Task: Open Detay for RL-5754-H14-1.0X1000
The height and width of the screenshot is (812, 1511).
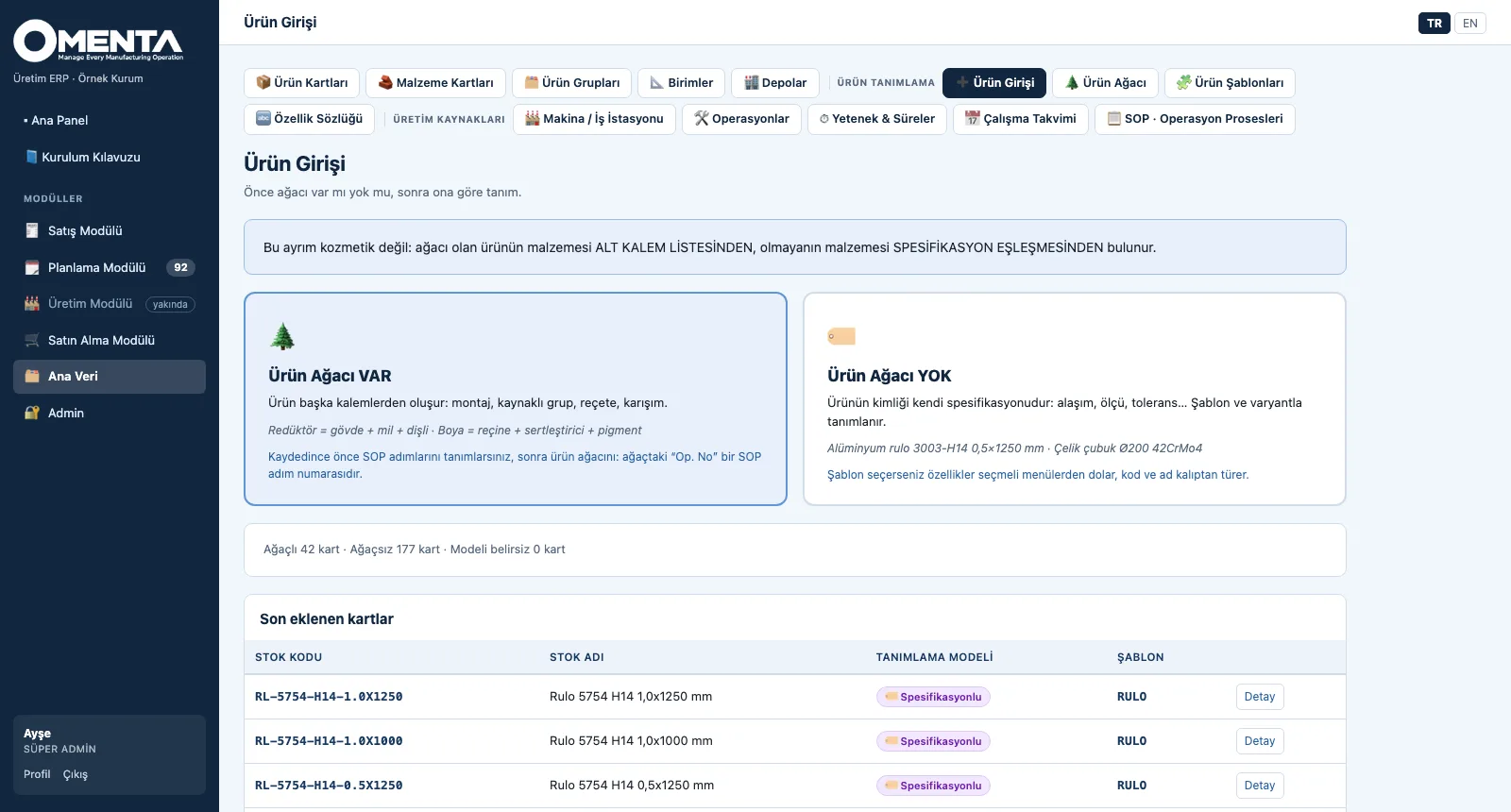Action: tap(1260, 741)
